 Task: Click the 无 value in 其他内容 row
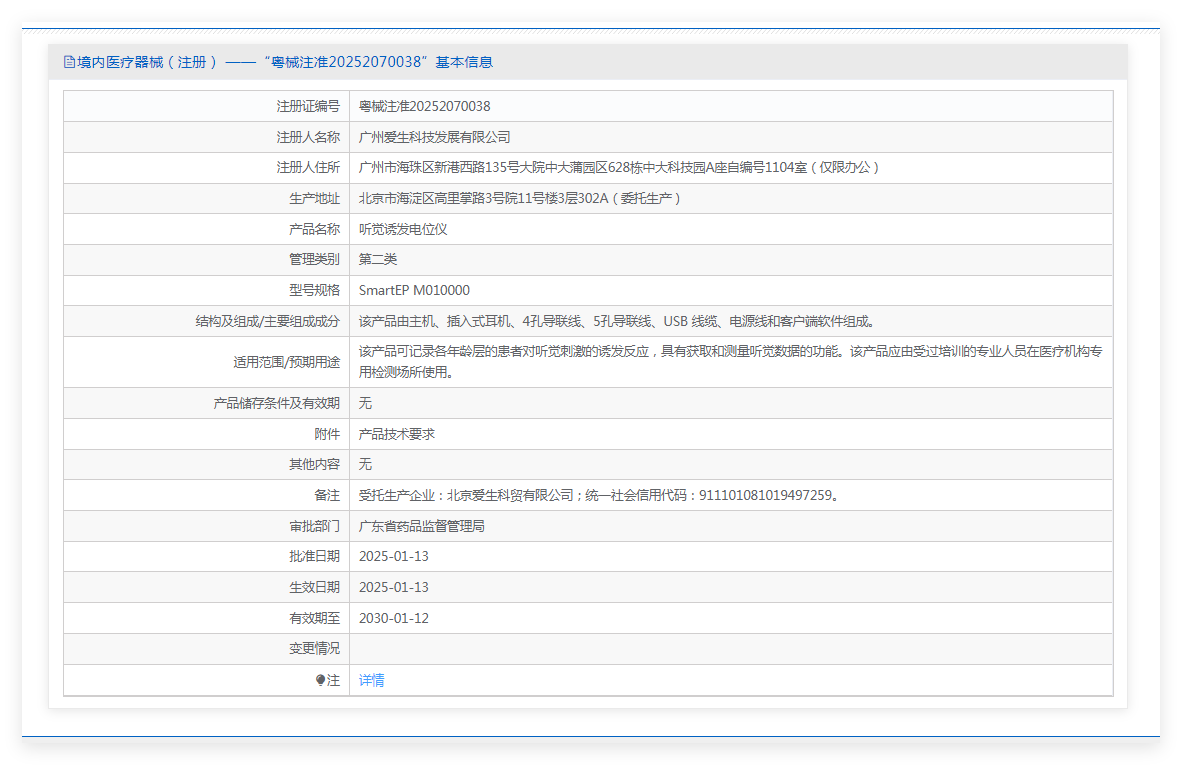366,464
